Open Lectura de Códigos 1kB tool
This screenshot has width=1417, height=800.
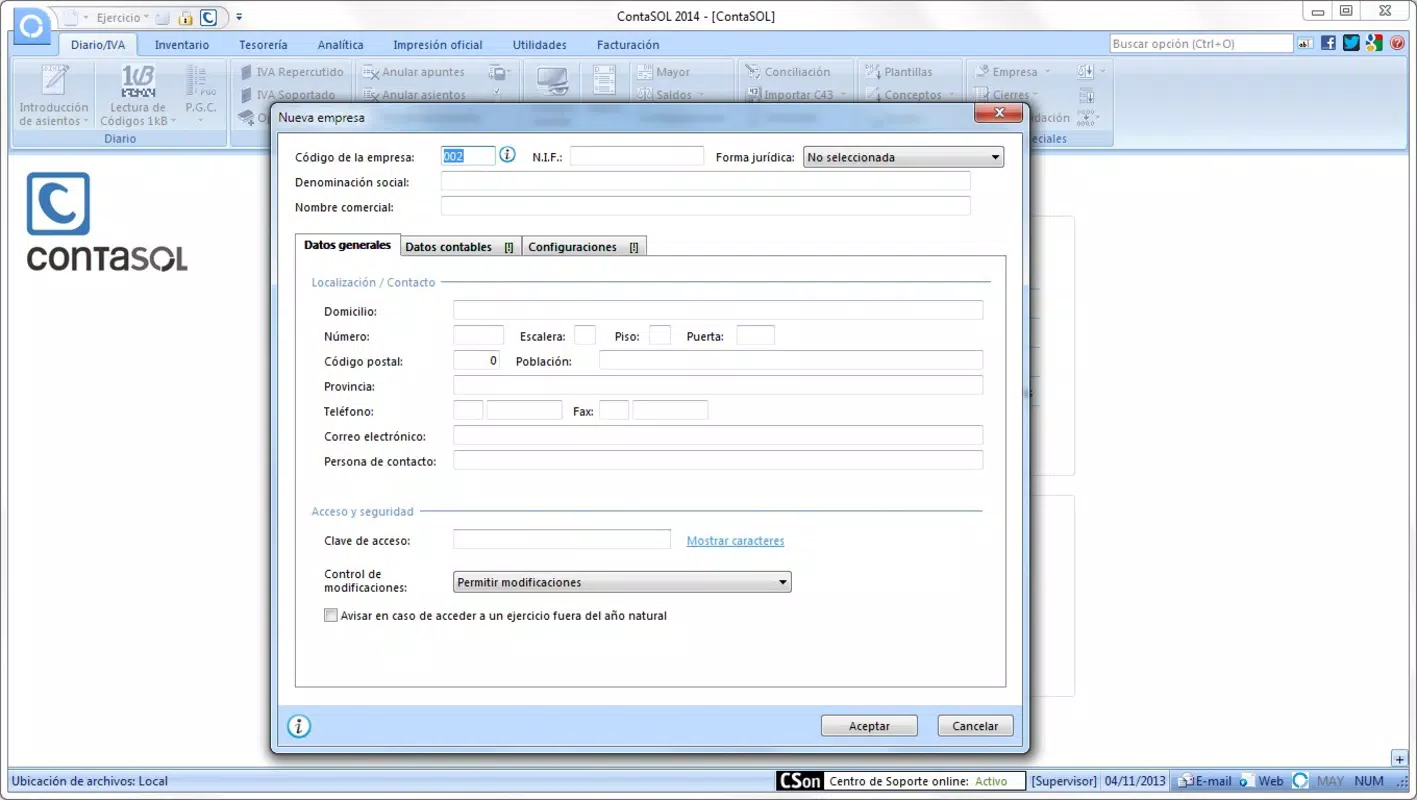pyautogui.click(x=138, y=95)
